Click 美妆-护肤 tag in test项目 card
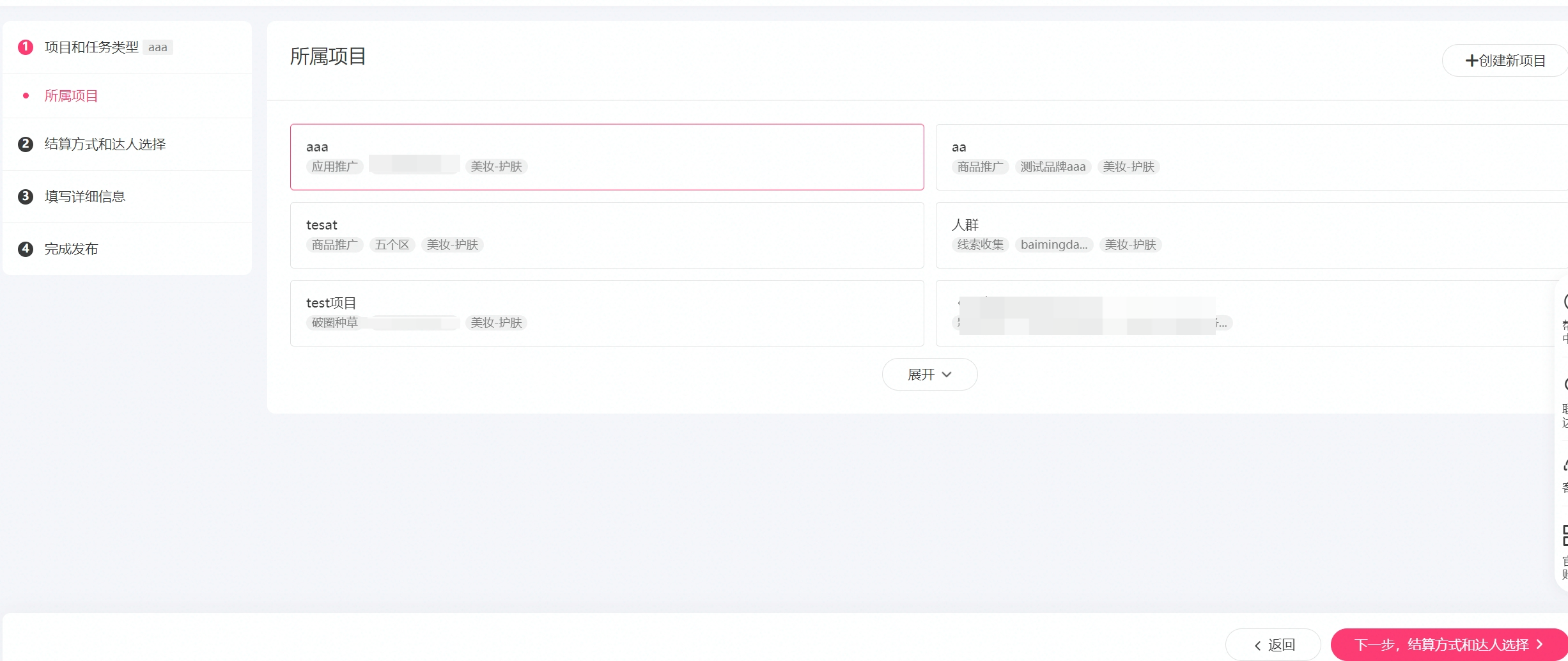The image size is (1568, 661). [x=496, y=323]
